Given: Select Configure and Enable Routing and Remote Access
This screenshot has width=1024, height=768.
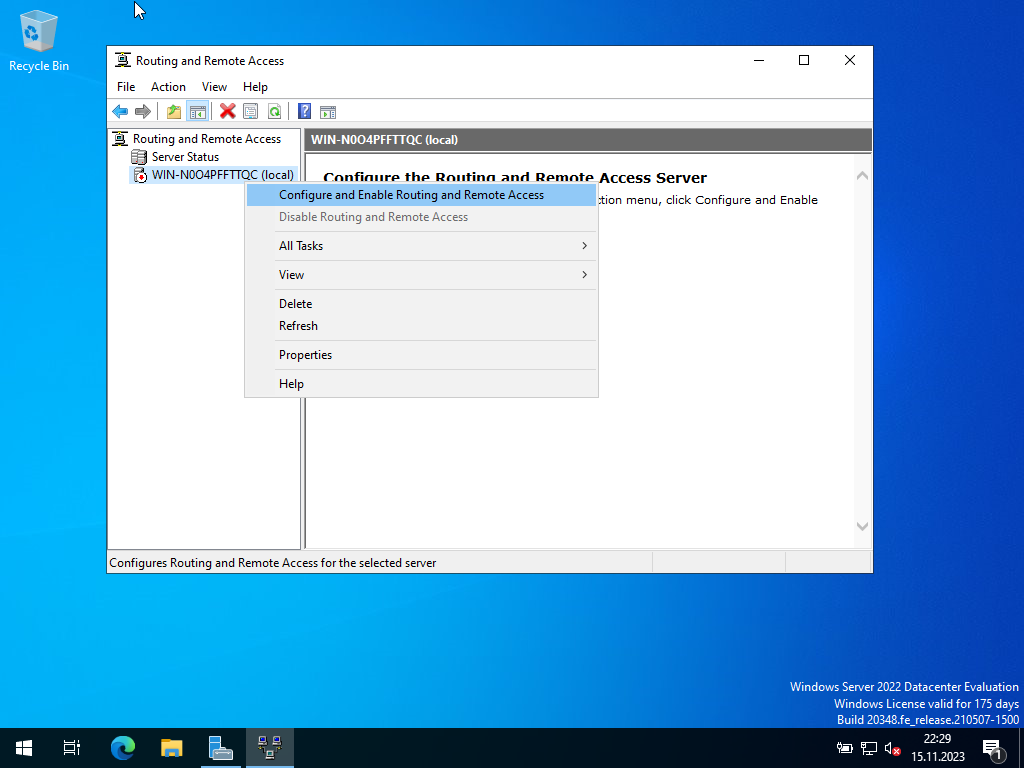Looking at the screenshot, I should pyautogui.click(x=411, y=195).
